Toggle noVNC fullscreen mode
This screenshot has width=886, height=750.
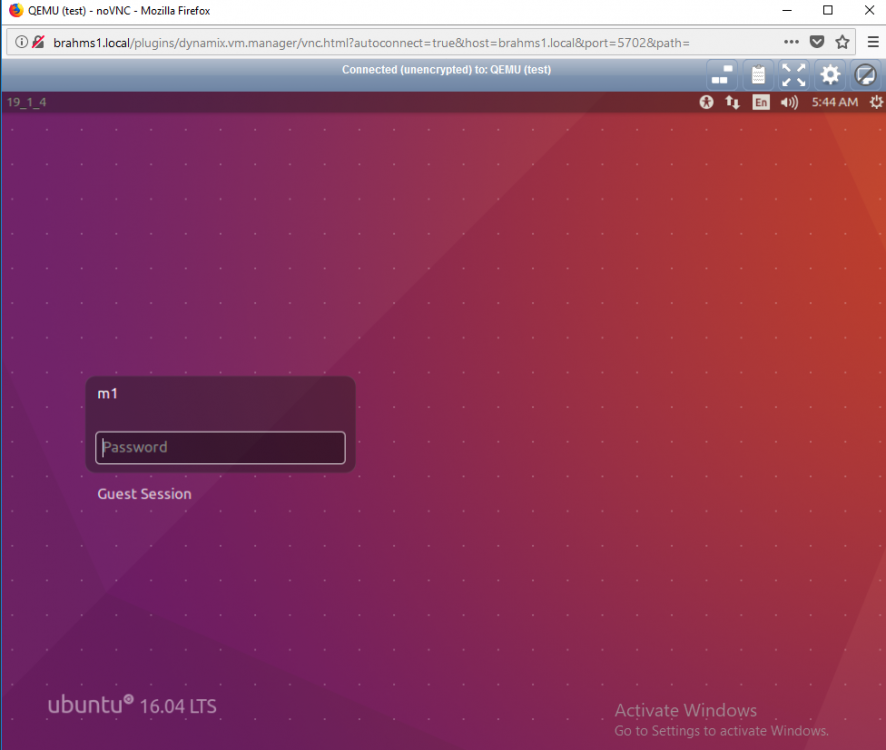click(793, 75)
